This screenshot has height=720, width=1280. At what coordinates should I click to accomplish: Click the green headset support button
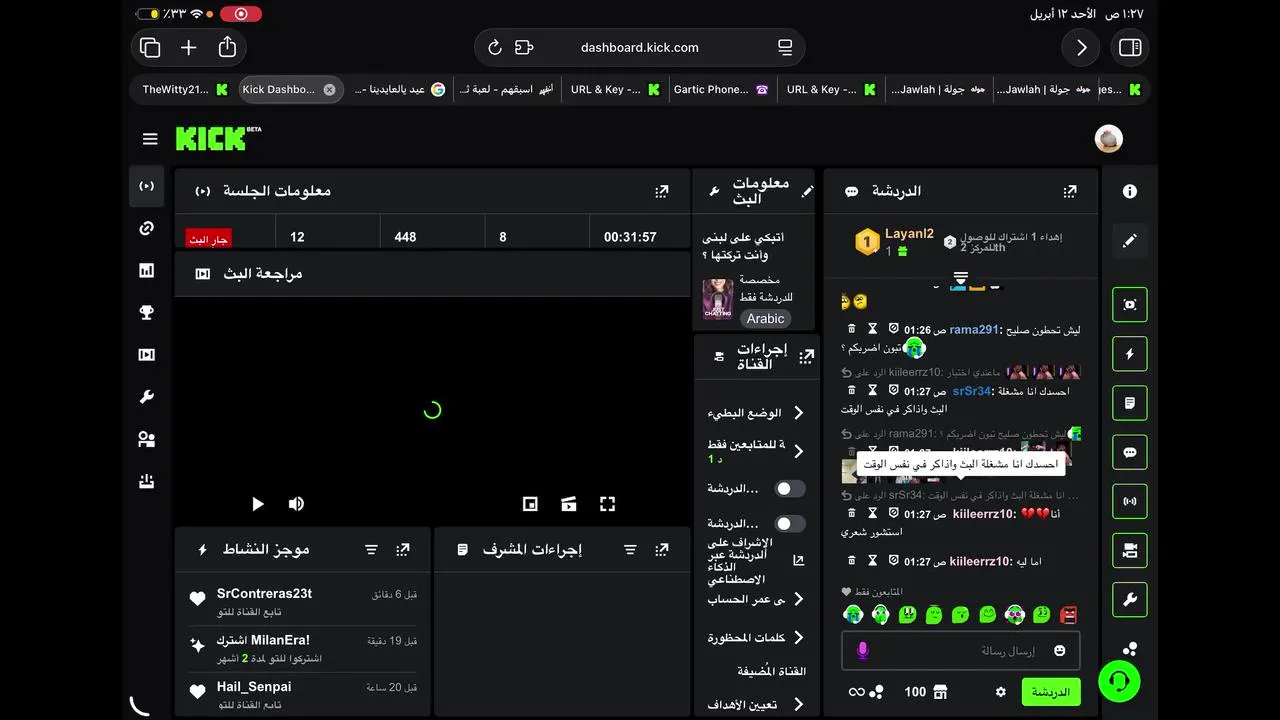coord(1120,682)
